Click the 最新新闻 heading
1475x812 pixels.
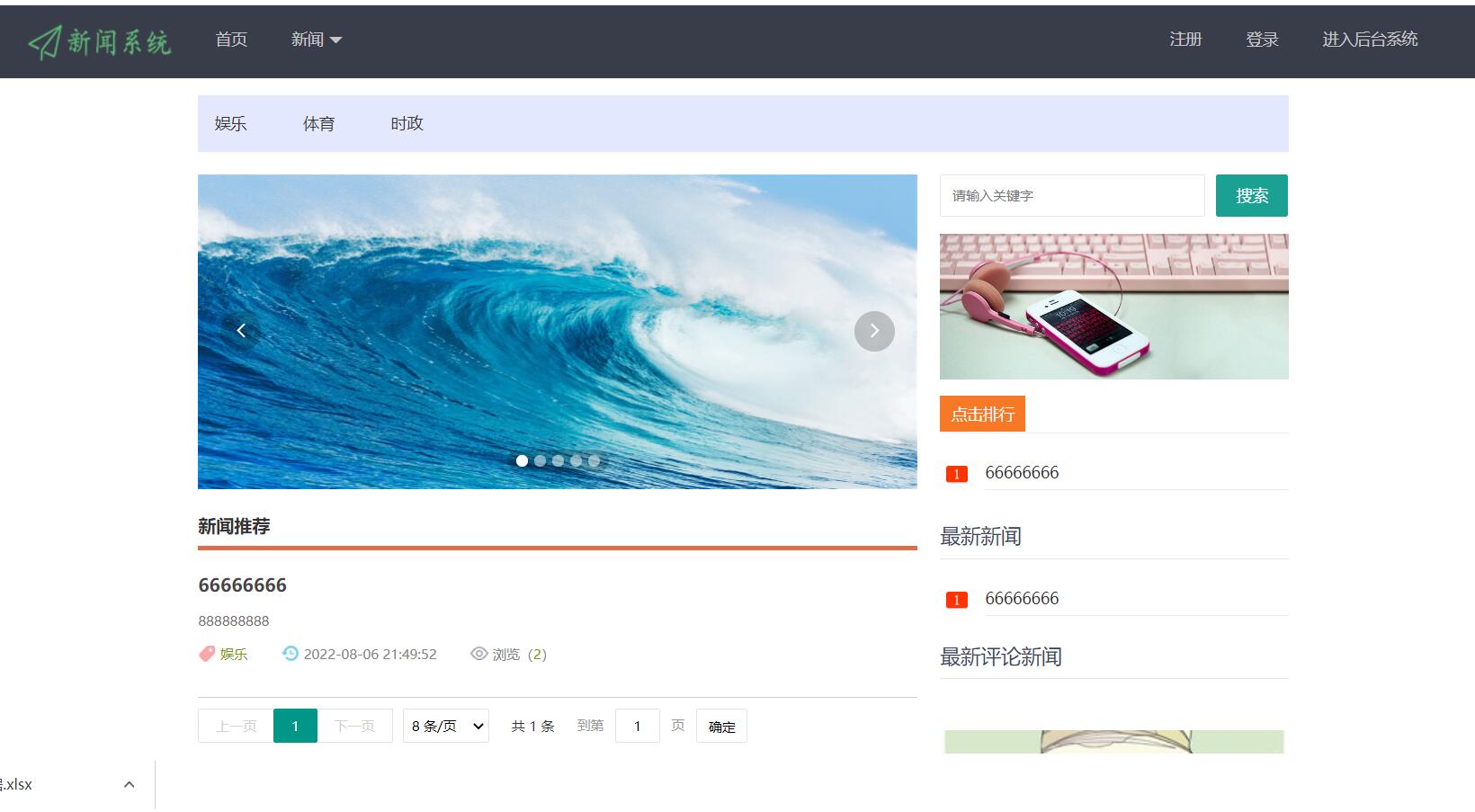pyautogui.click(x=980, y=537)
